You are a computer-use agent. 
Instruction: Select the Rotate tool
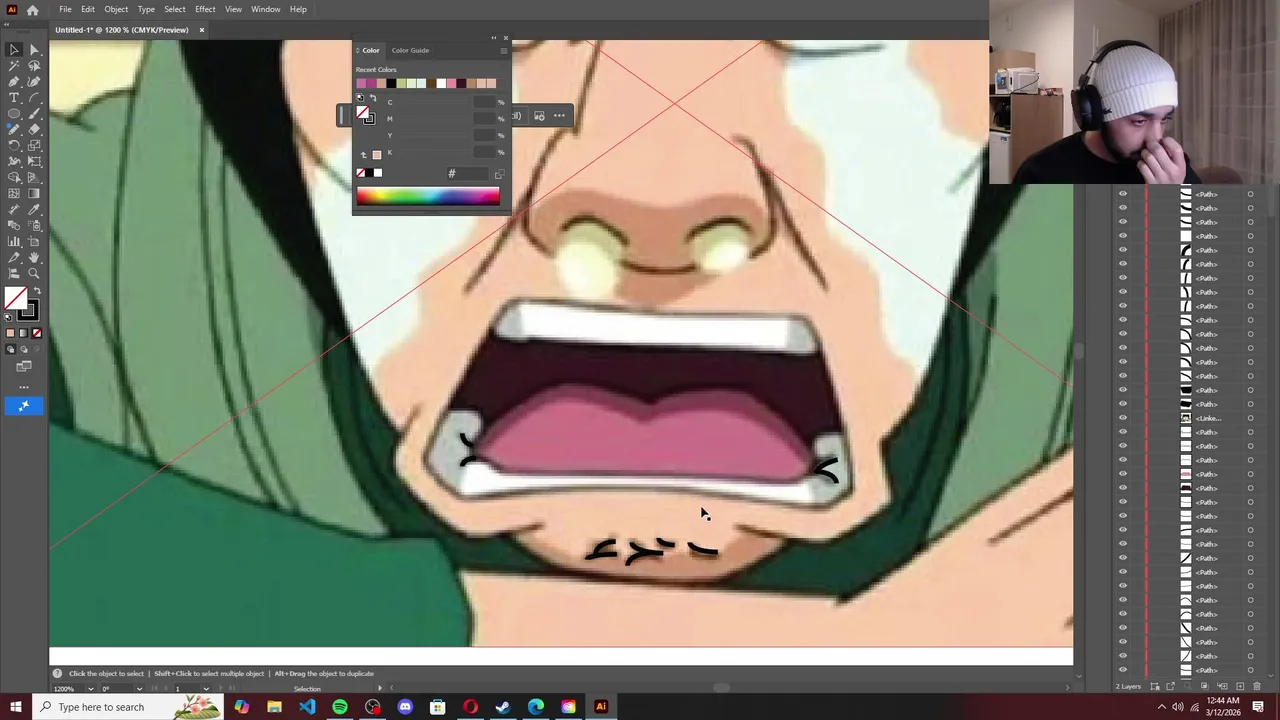click(14, 145)
